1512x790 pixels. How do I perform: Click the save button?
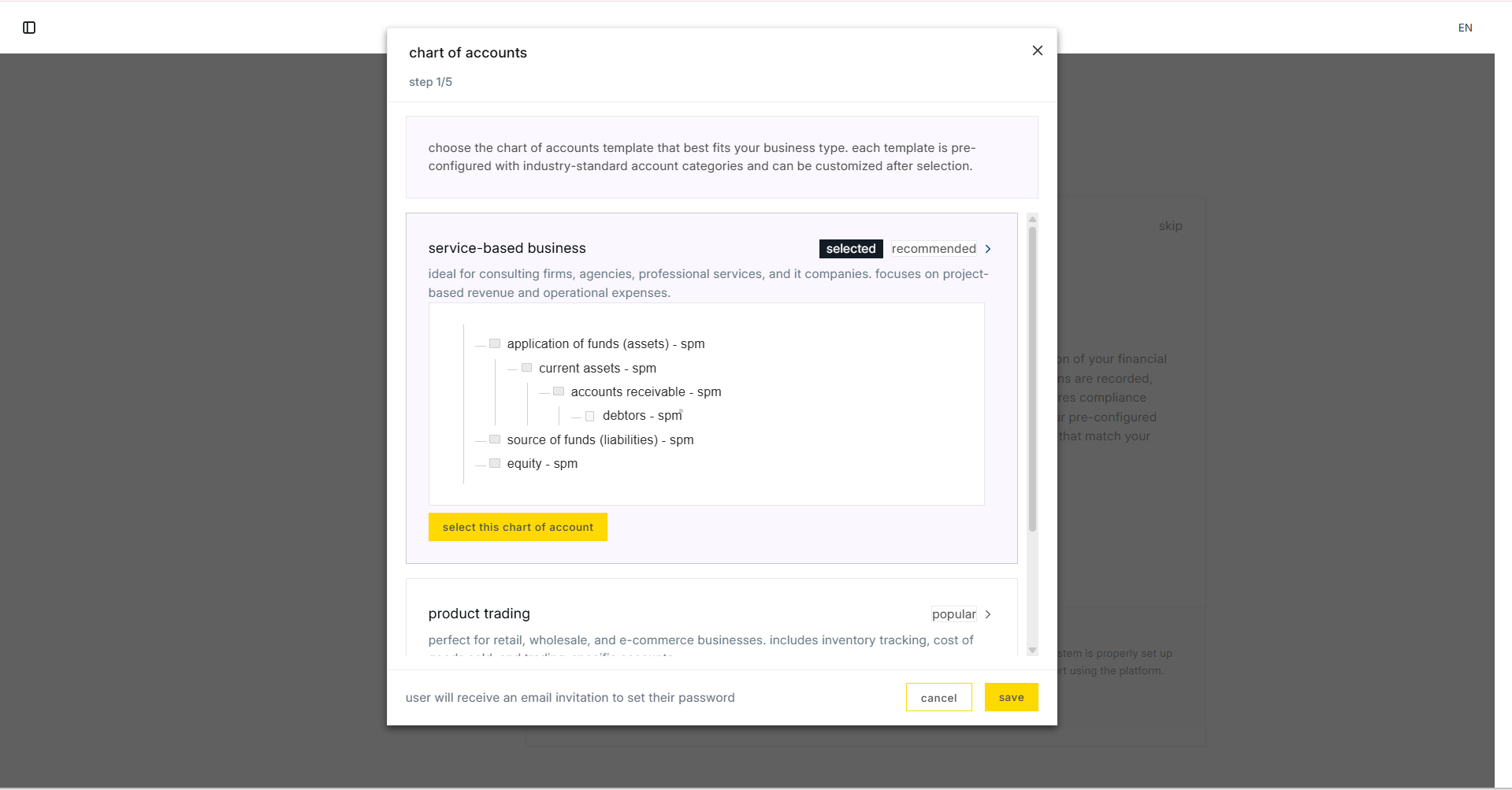click(1011, 697)
